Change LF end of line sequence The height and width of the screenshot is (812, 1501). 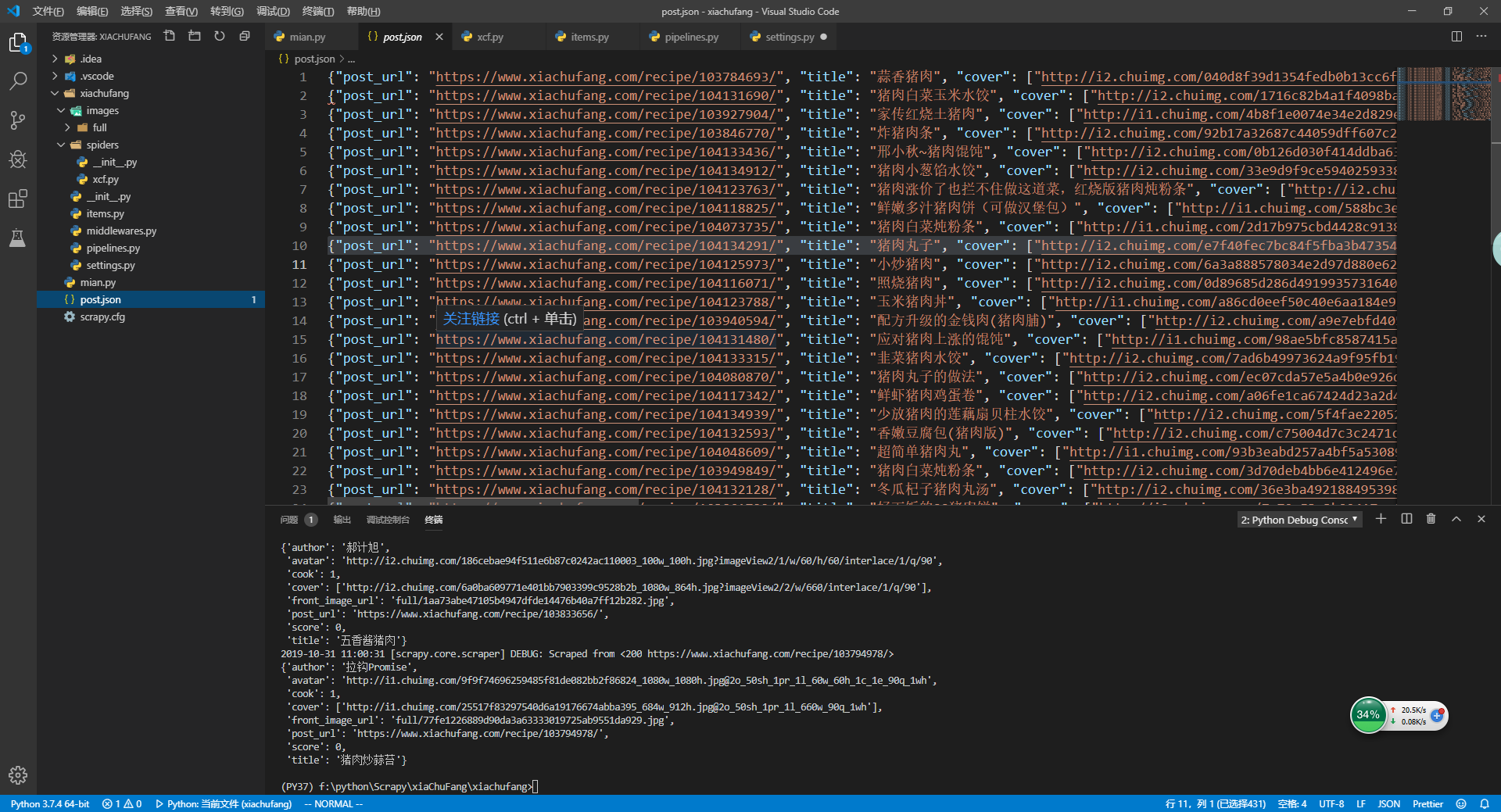1361,803
